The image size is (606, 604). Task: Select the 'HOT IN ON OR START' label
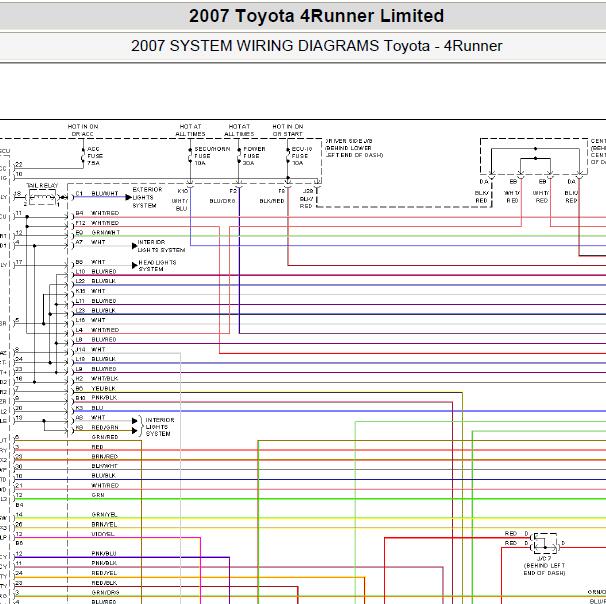tap(288, 130)
